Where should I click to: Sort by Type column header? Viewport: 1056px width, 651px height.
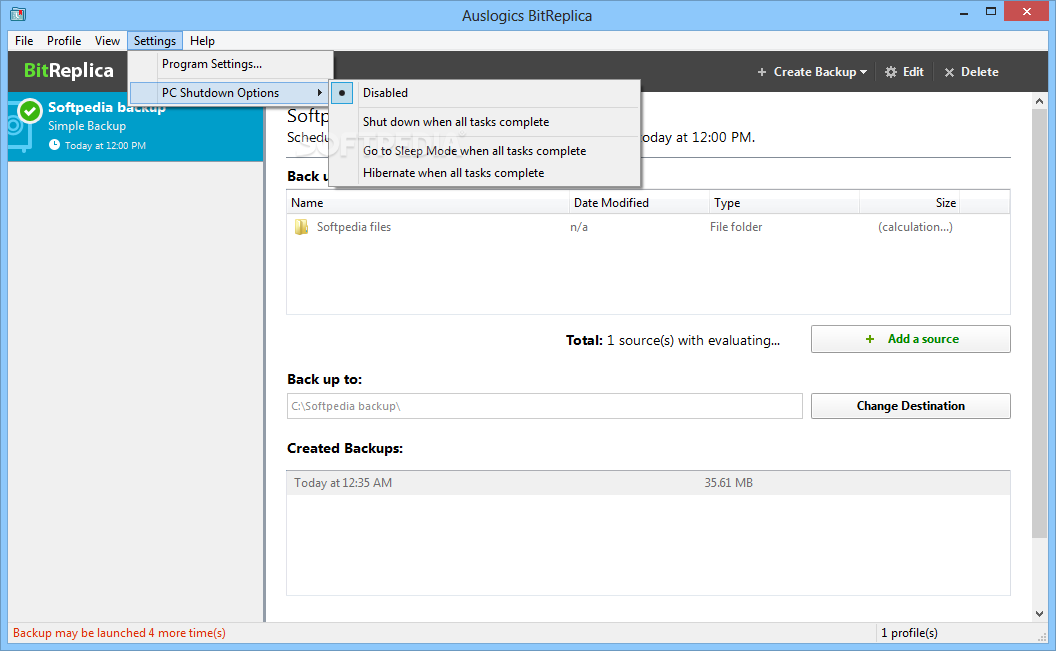pyautogui.click(x=785, y=203)
